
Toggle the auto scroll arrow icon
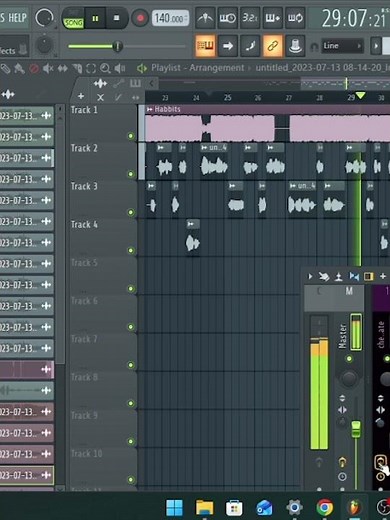228,46
